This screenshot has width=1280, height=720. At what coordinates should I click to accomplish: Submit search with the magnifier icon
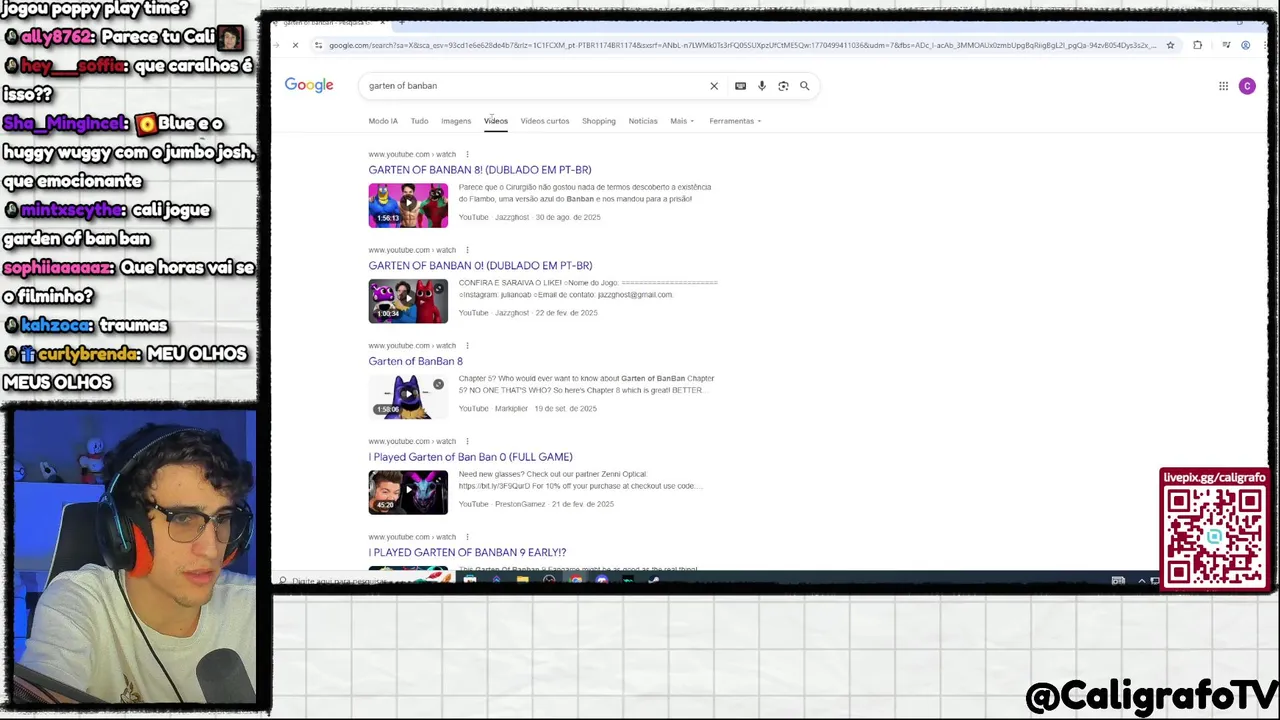point(804,86)
